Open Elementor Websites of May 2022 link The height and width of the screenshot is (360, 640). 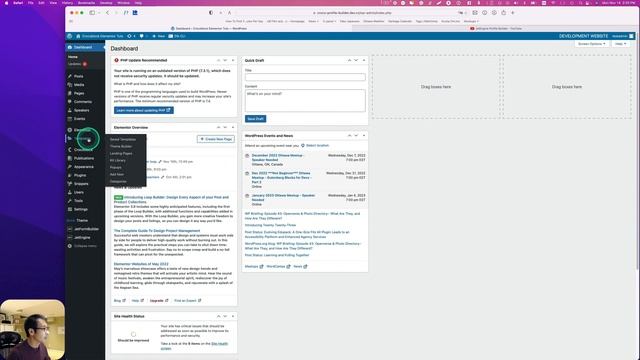[x=141, y=264]
